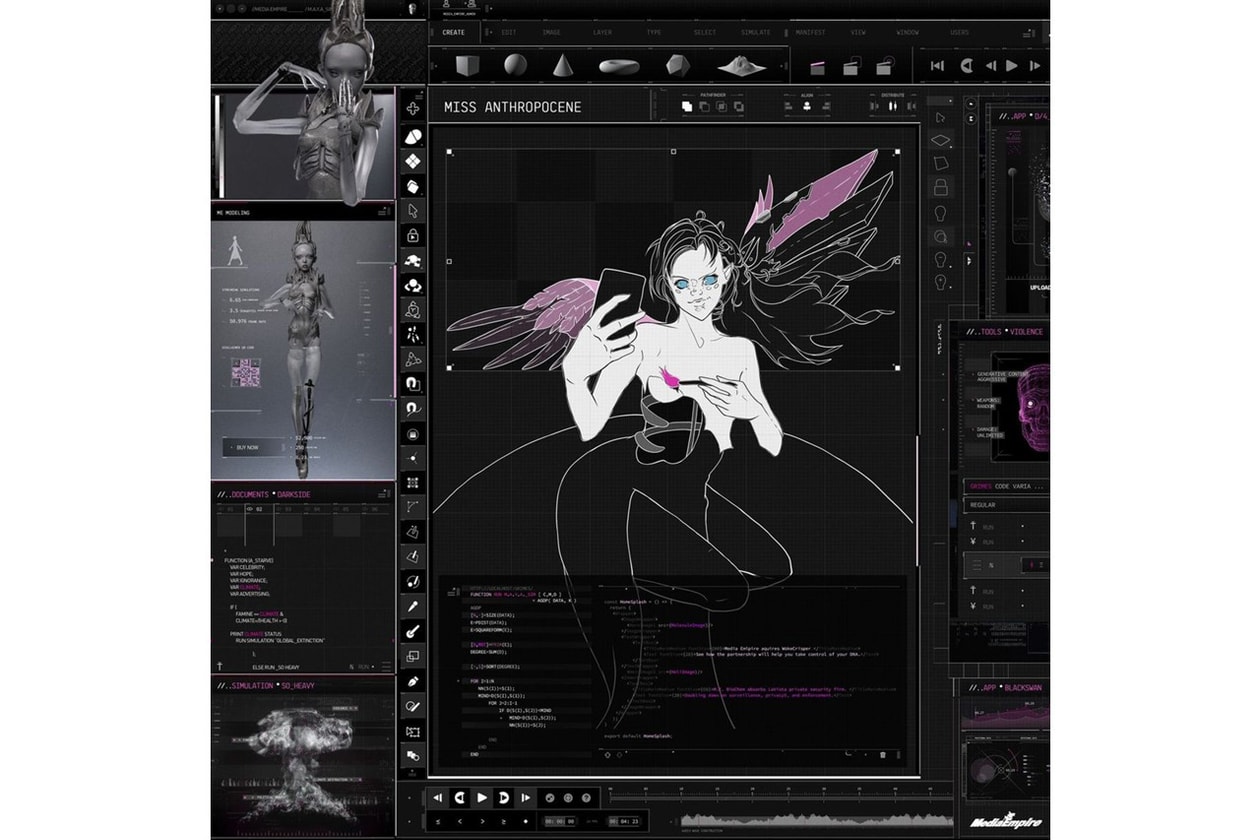The image size is (1260, 840).
Task: Switch to the Create tab
Action: pos(453,32)
